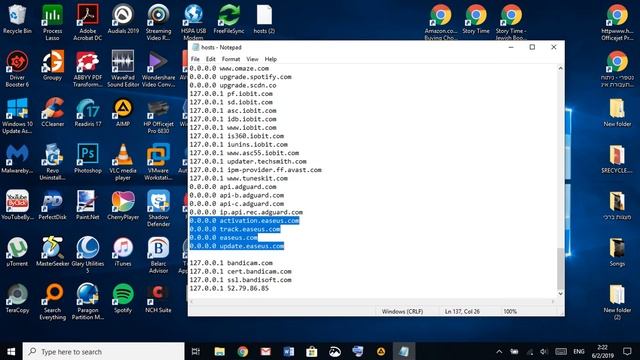Image resolution: width=640 pixels, height=360 pixels.
Task: Select the Photoshop desktop shortcut
Action: (87, 159)
